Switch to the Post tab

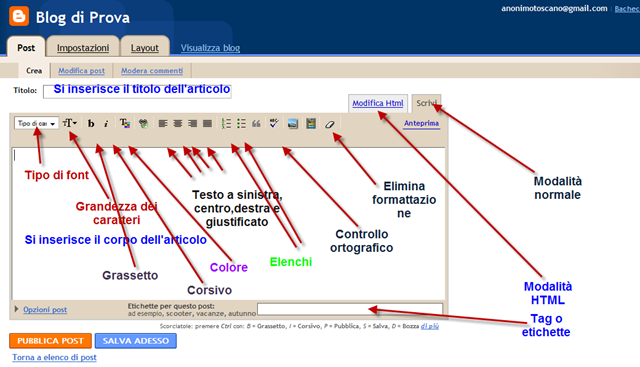click(26, 48)
